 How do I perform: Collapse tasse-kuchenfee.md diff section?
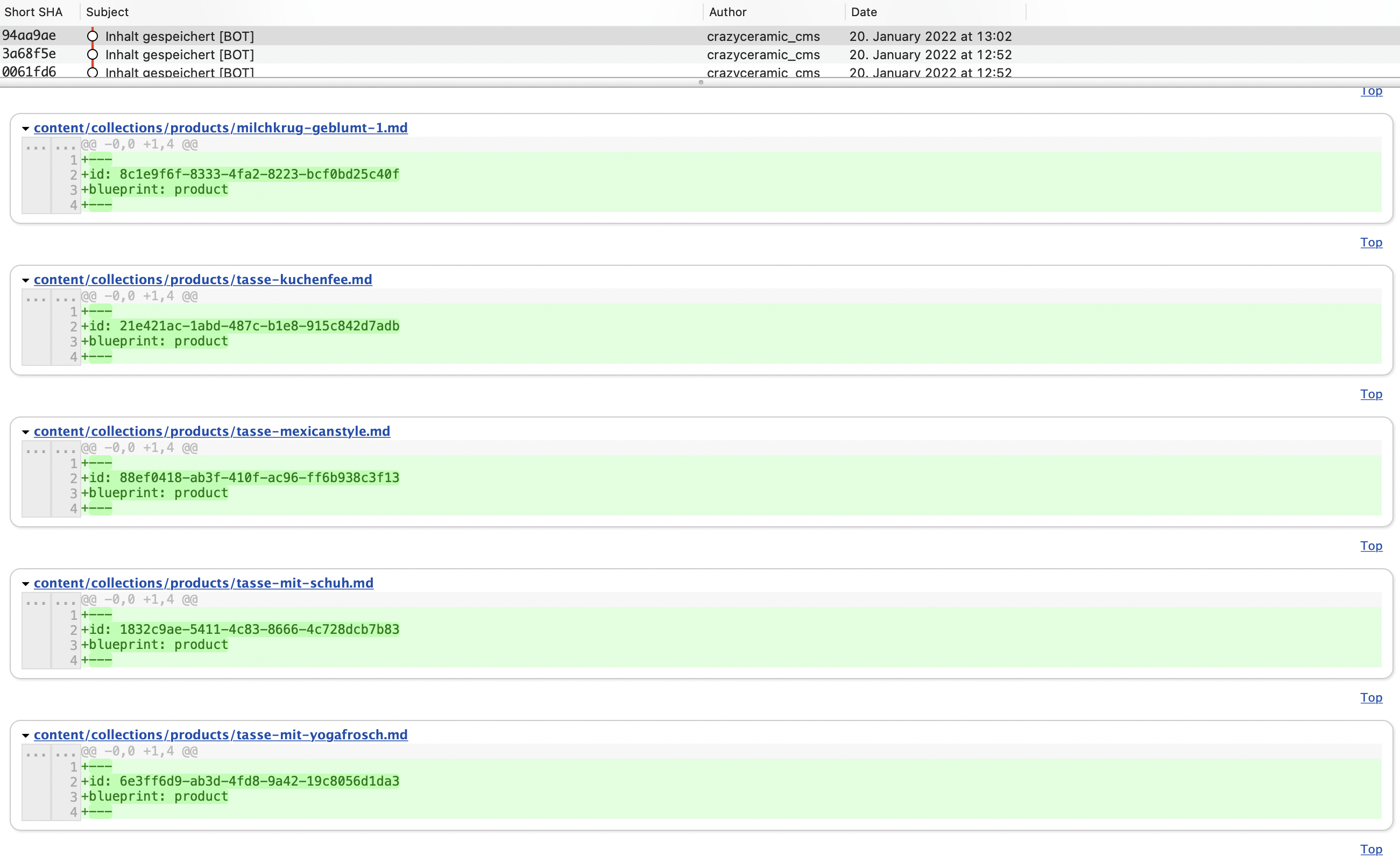(26, 280)
